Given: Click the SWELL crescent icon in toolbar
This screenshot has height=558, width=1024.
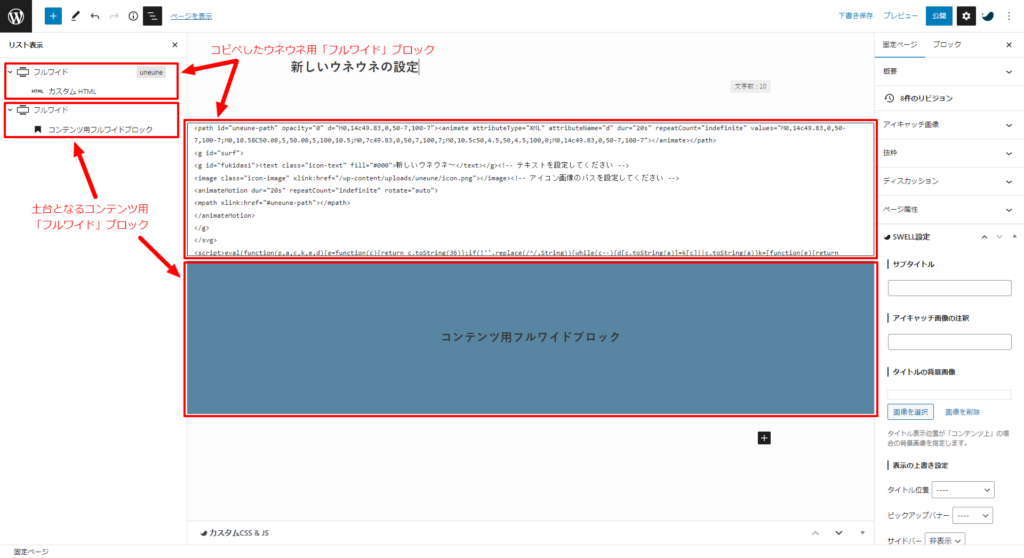Looking at the screenshot, I should pyautogui.click(x=988, y=16).
